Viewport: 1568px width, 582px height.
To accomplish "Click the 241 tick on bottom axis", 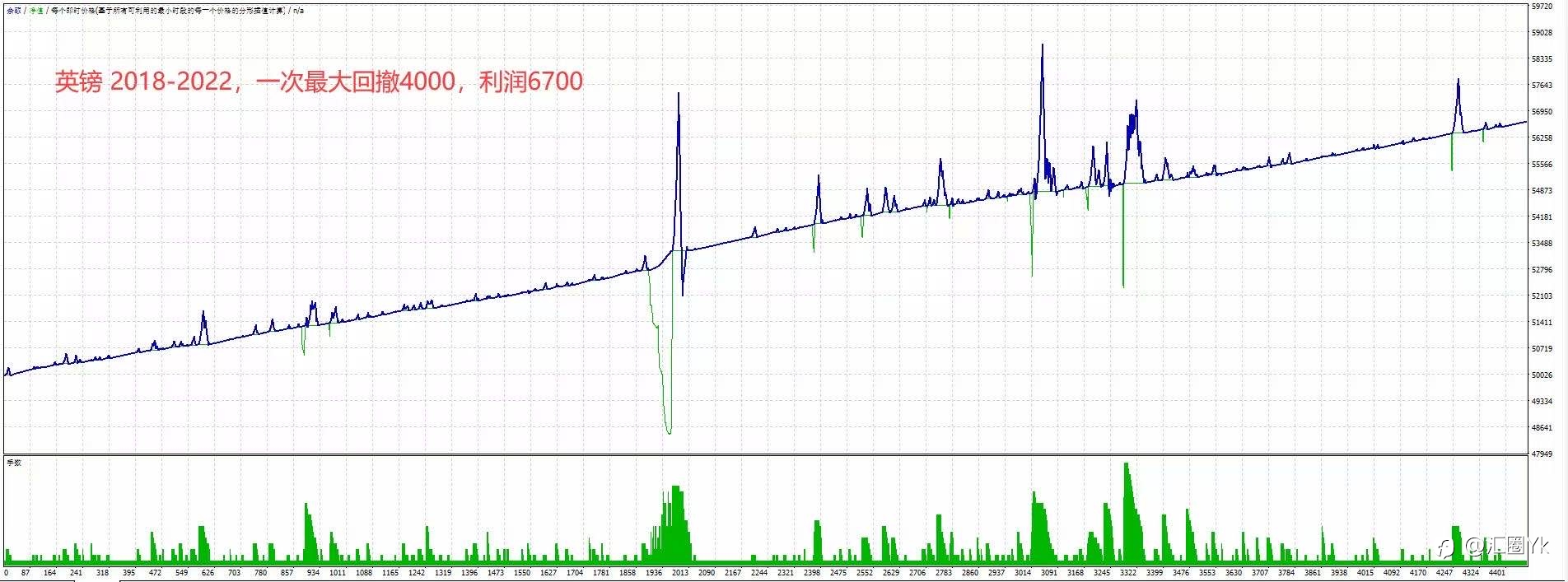I will (x=76, y=573).
